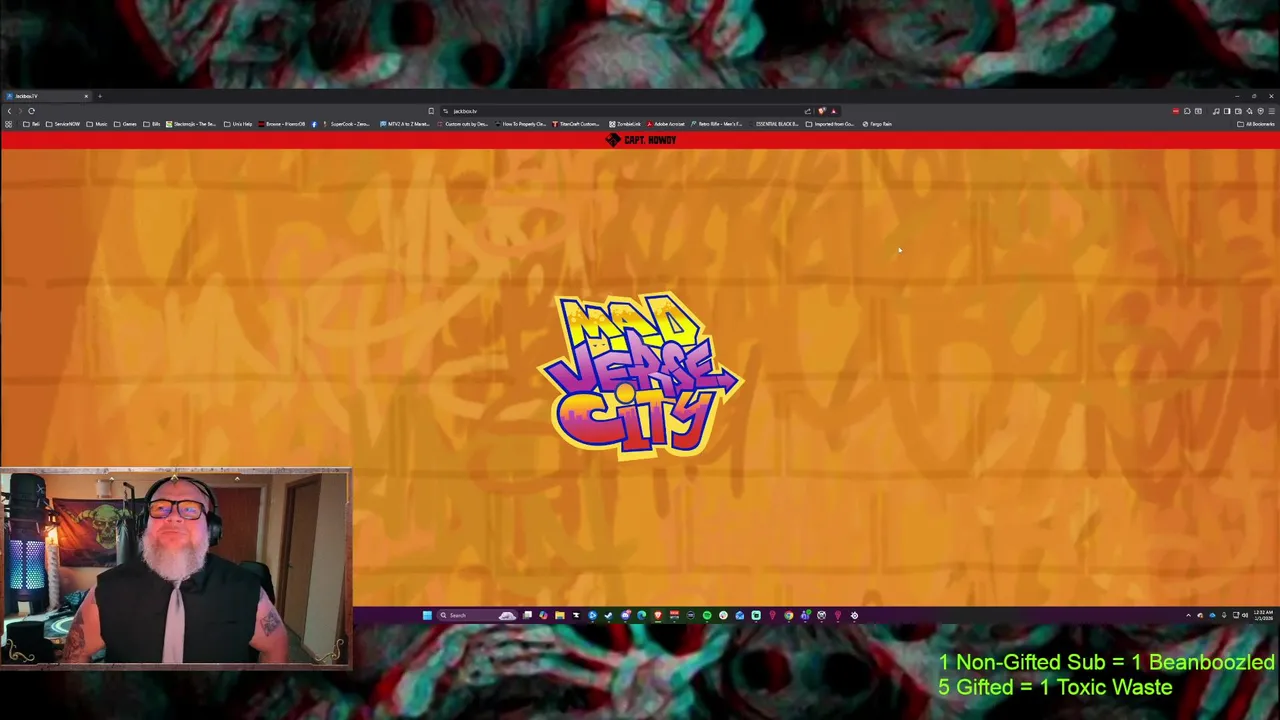Viewport: 1280px width, 720px height.
Task: Open the Facebook bookmark icon
Action: [314, 124]
